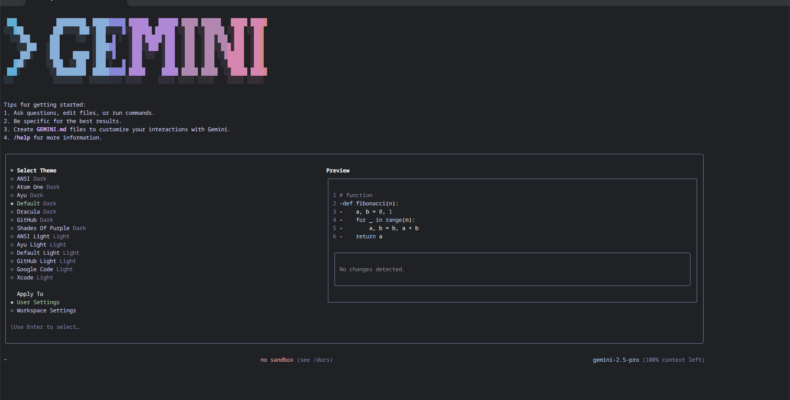Choose the Default Light theme
790x400 pixels.
click(45, 253)
